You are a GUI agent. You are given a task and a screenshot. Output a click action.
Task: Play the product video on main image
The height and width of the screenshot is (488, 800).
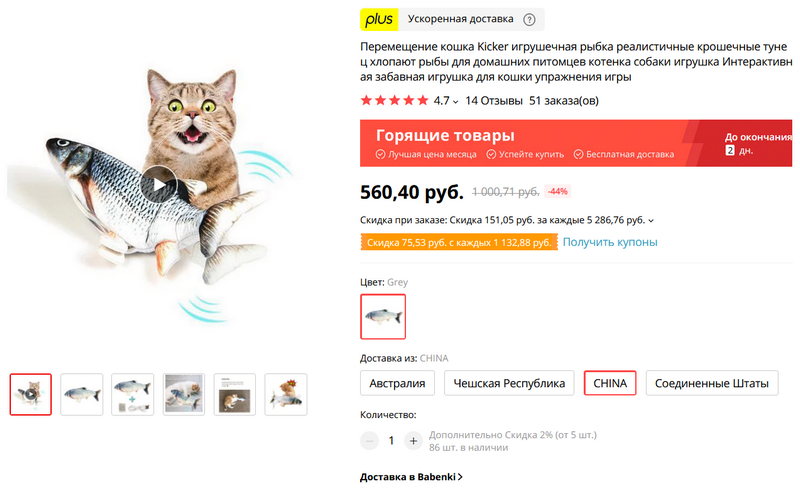(158, 185)
